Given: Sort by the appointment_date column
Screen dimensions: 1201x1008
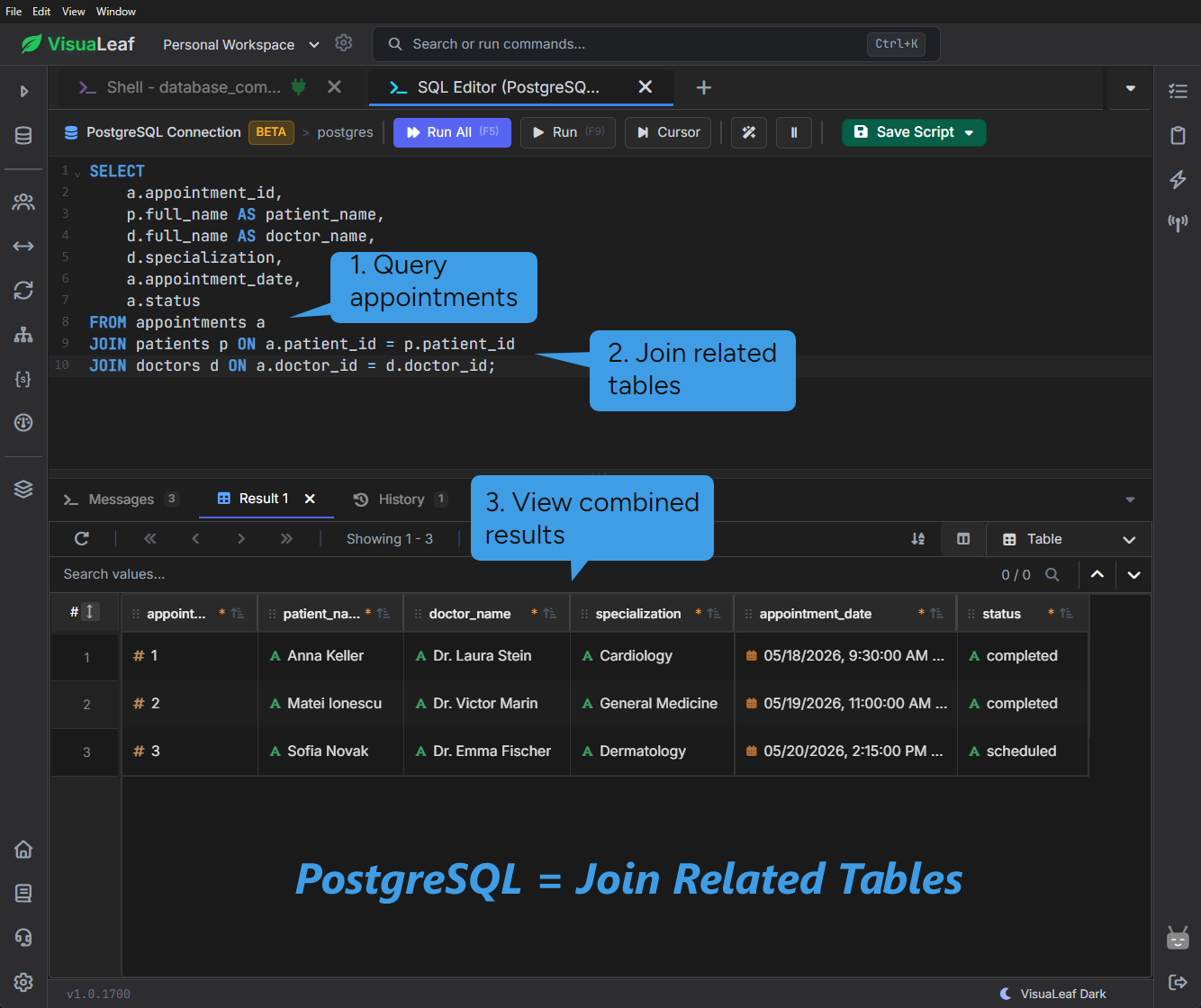Looking at the screenshot, I should tap(936, 614).
